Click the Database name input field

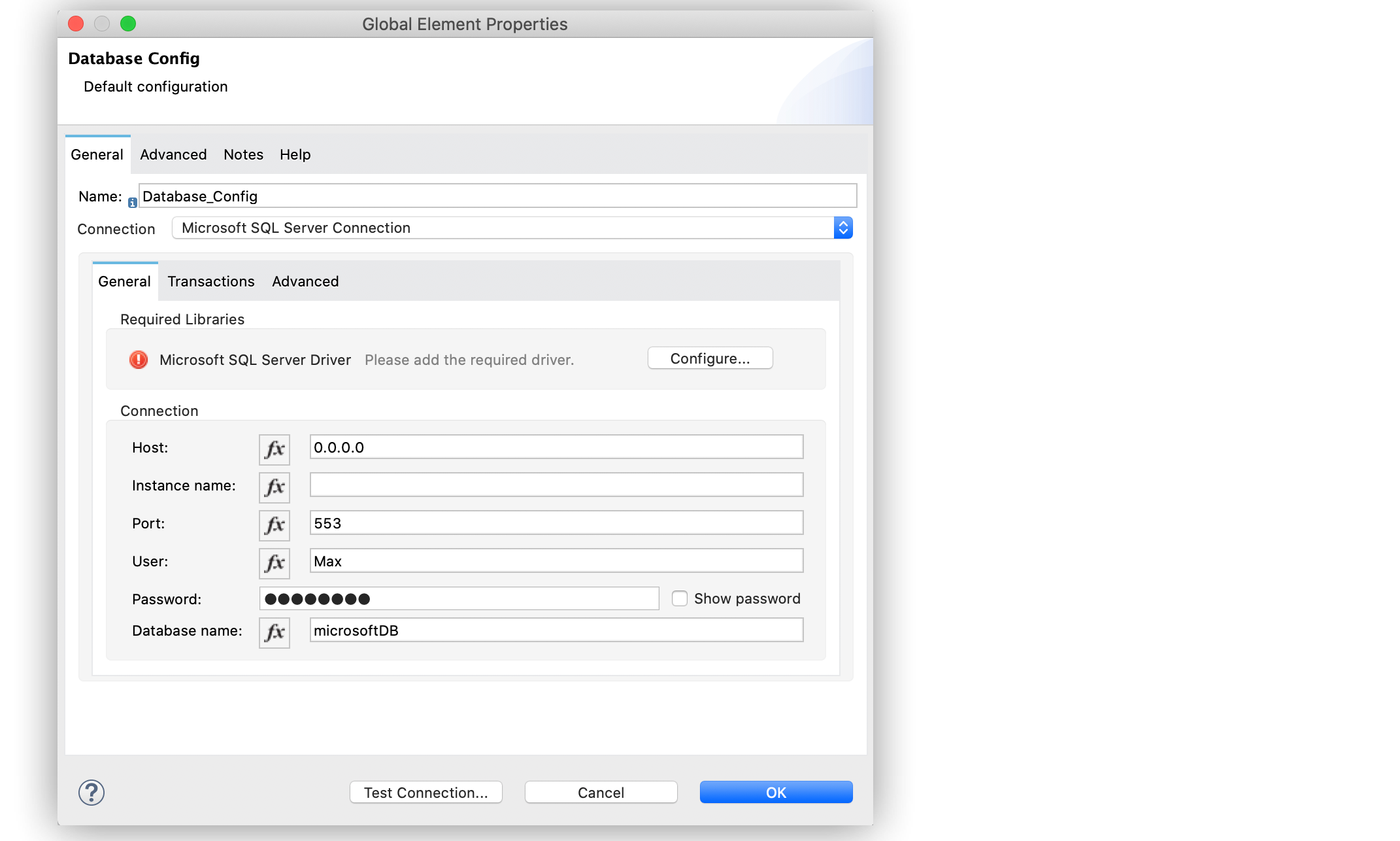coord(555,631)
